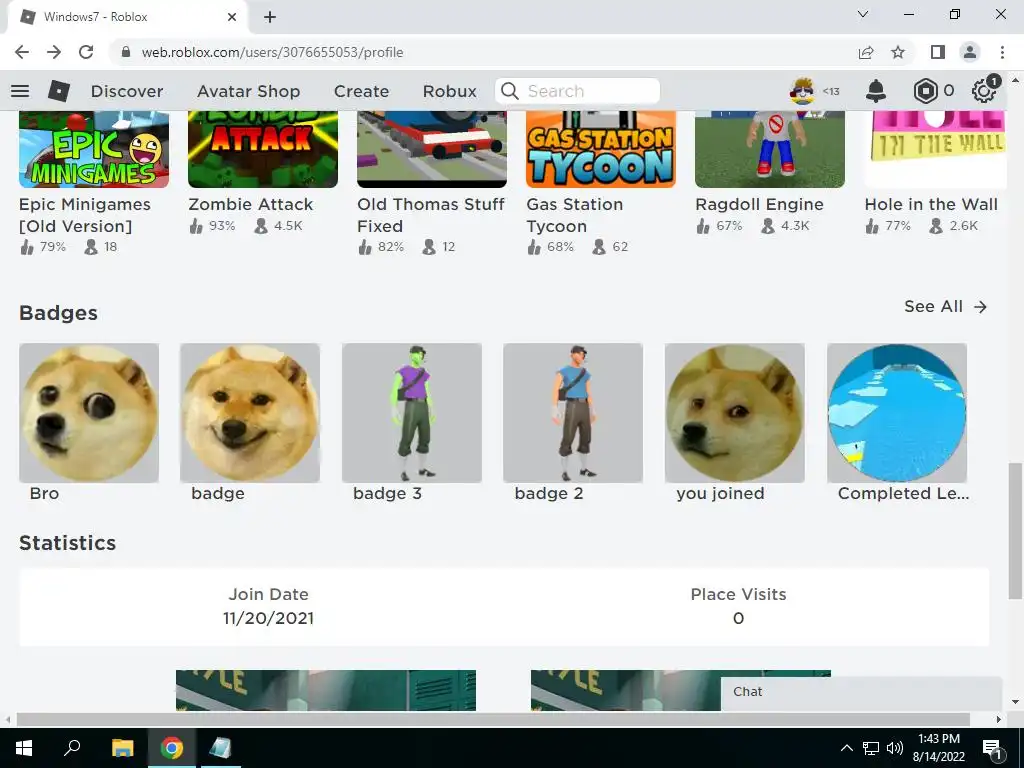Select the Windows7 - Roblox tab

click(127, 17)
